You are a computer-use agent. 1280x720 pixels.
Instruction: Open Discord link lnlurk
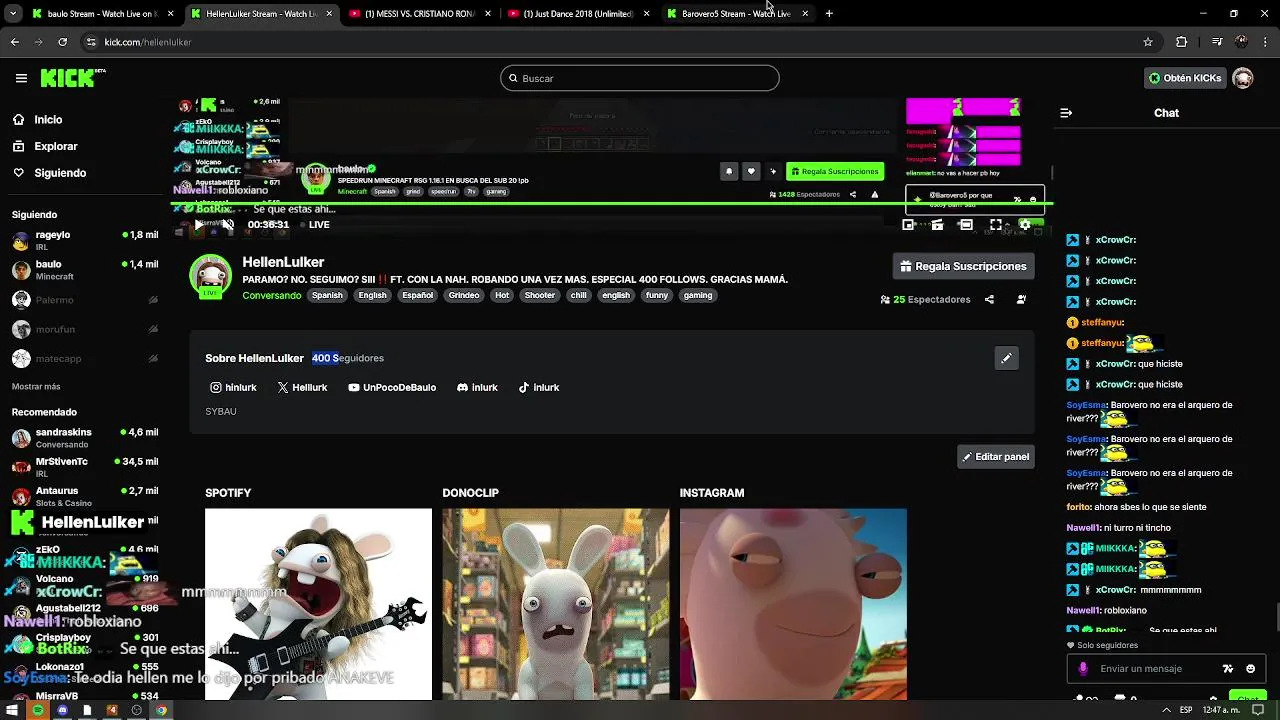[477, 387]
